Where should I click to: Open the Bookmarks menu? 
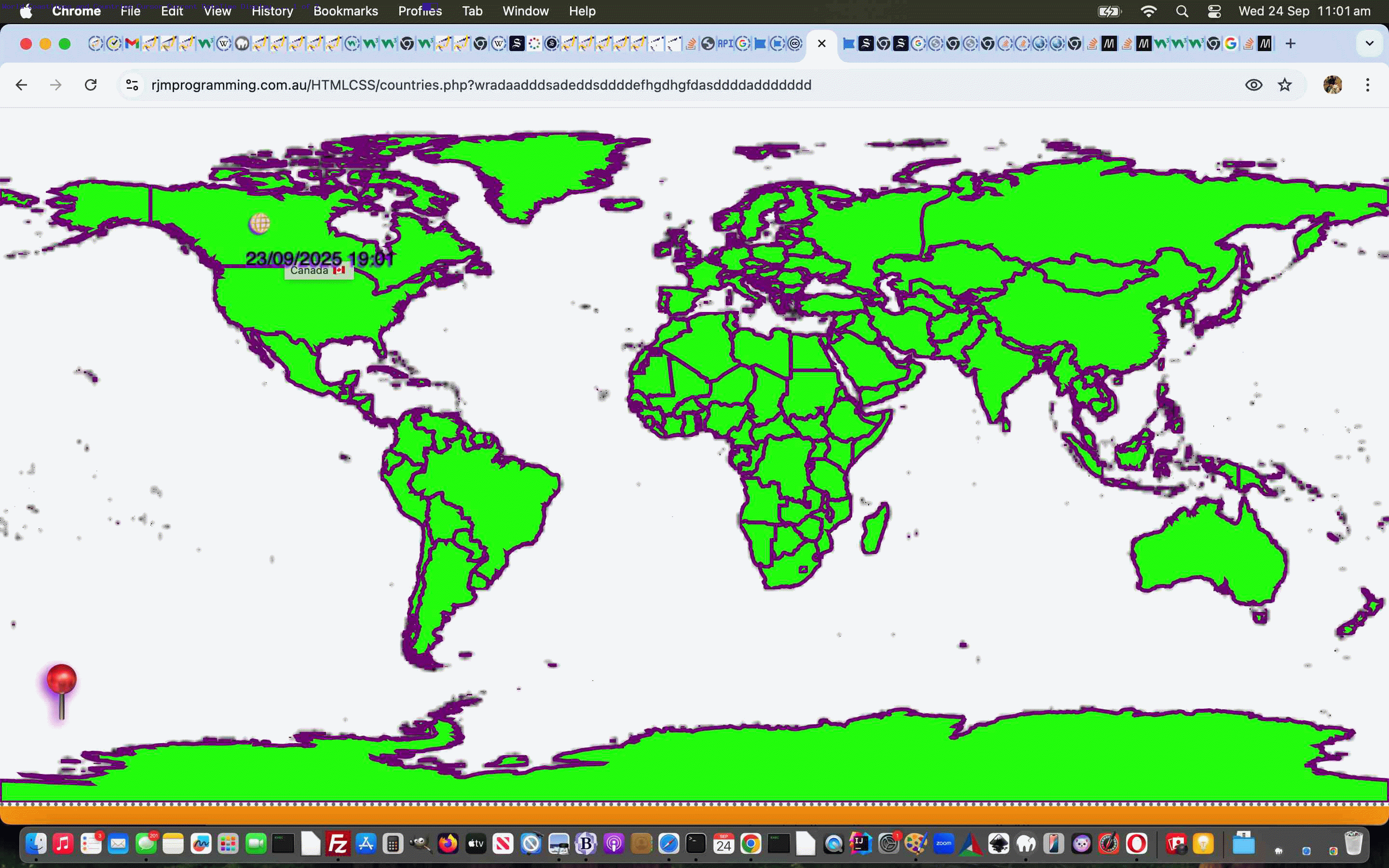pyautogui.click(x=345, y=11)
